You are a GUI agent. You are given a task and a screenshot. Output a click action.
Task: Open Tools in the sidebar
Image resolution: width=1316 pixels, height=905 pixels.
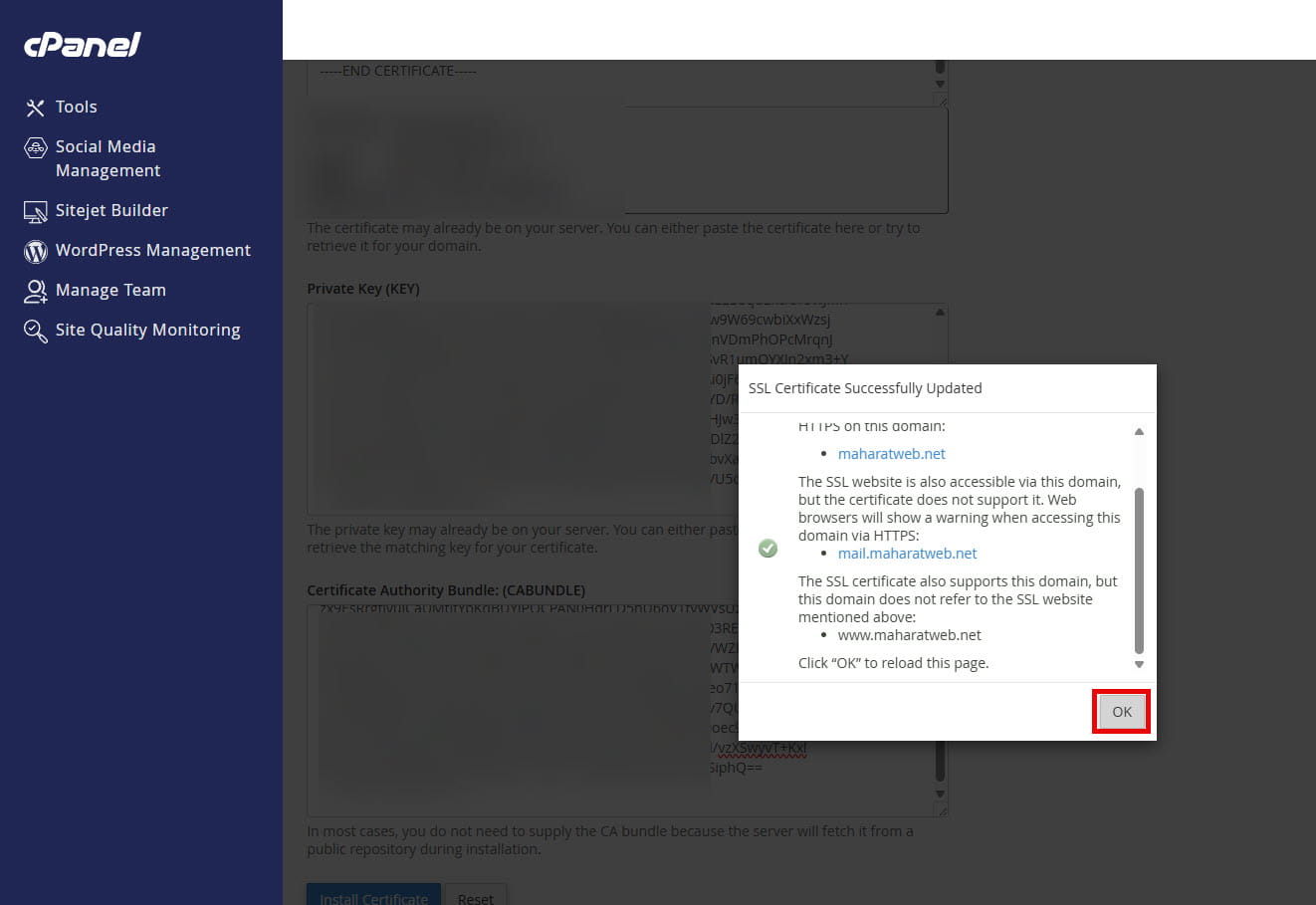76,107
